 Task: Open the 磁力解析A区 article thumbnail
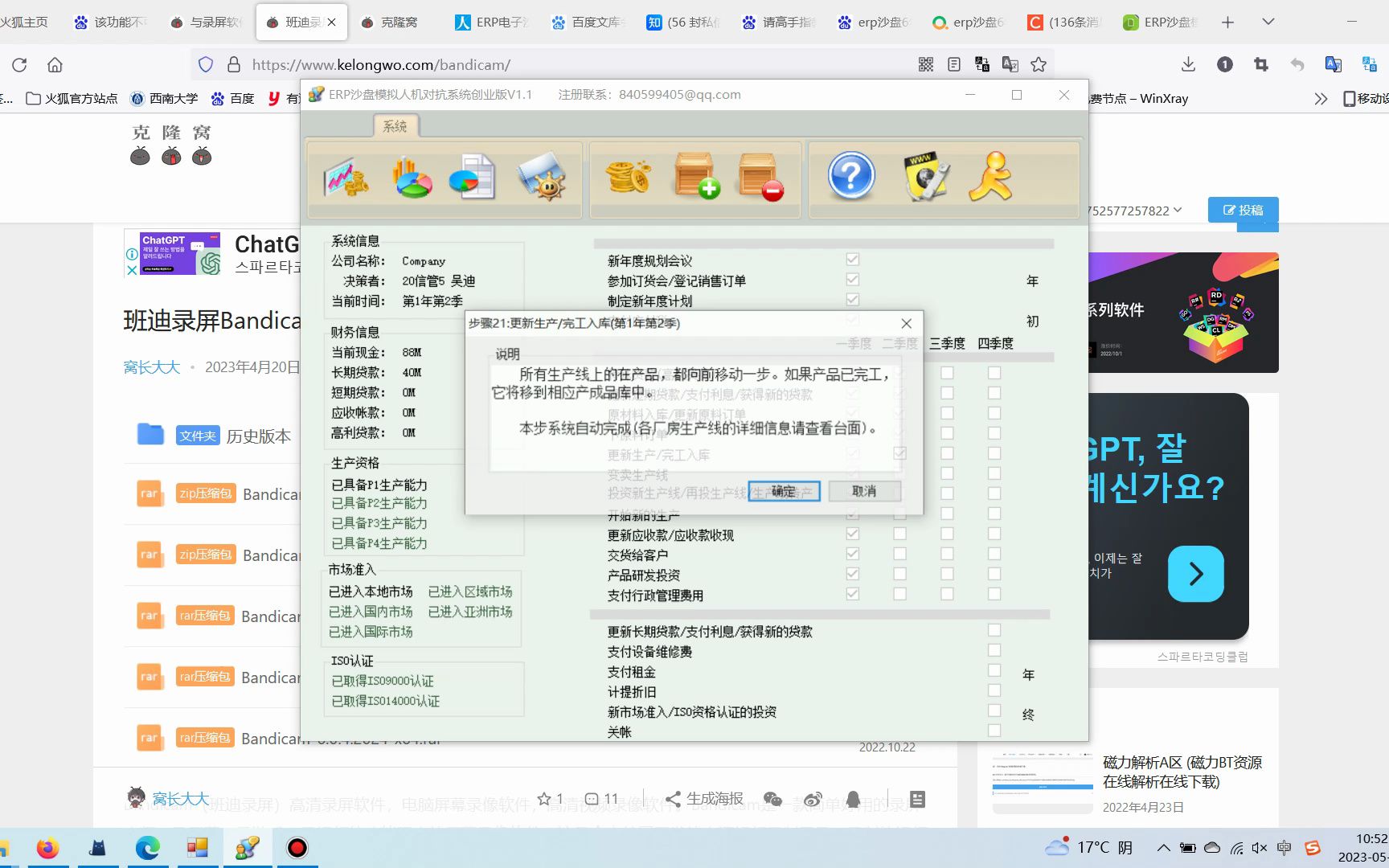(x=1043, y=784)
